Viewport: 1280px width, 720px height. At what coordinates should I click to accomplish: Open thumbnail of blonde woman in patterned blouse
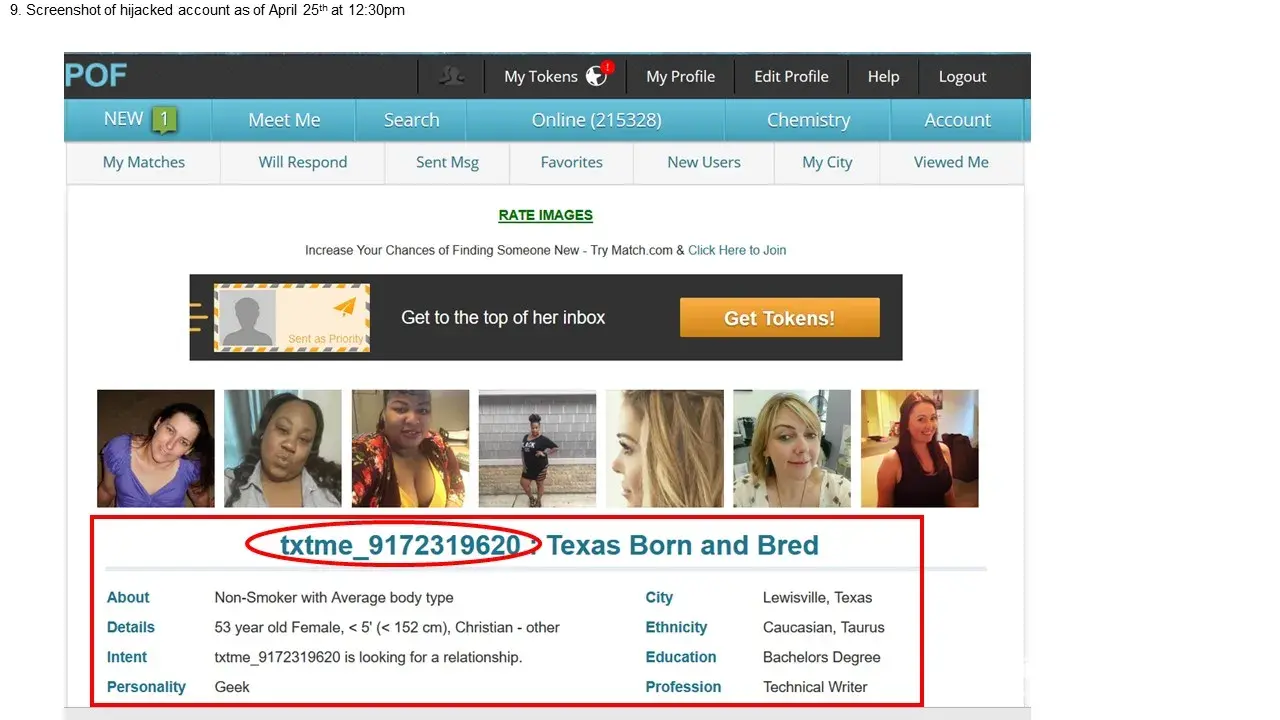click(x=792, y=448)
